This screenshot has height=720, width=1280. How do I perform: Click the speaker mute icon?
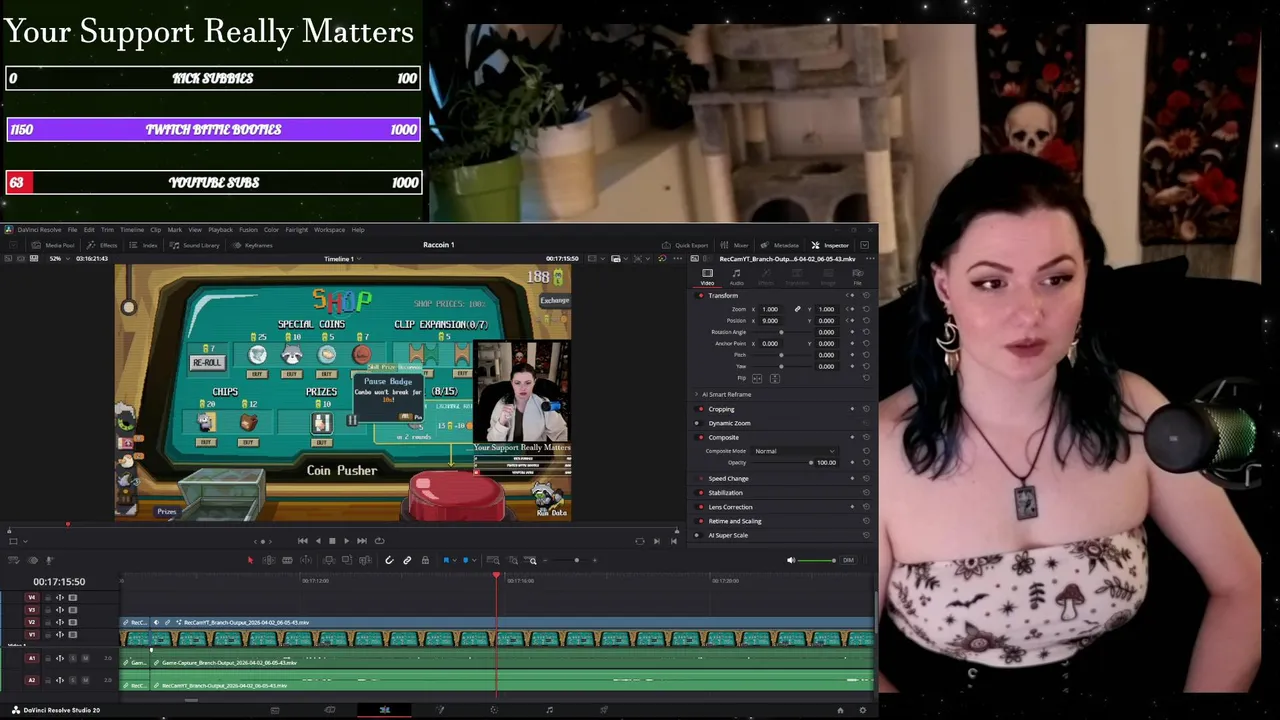[x=791, y=560]
